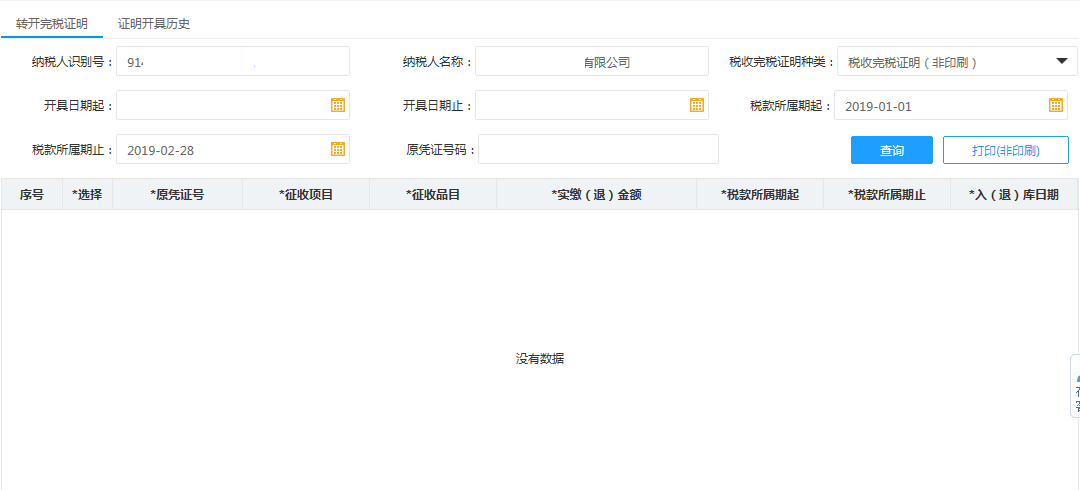Select the 转开完税证明 tab
1080x490 pixels.
tap(52, 23)
